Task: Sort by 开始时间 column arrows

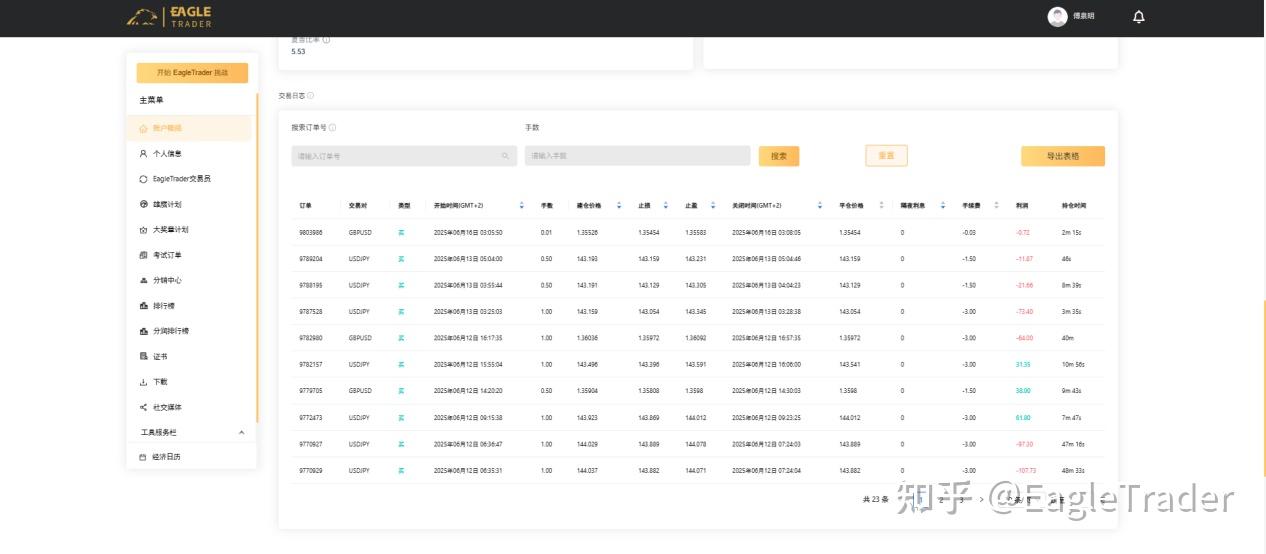Action: tap(521, 205)
